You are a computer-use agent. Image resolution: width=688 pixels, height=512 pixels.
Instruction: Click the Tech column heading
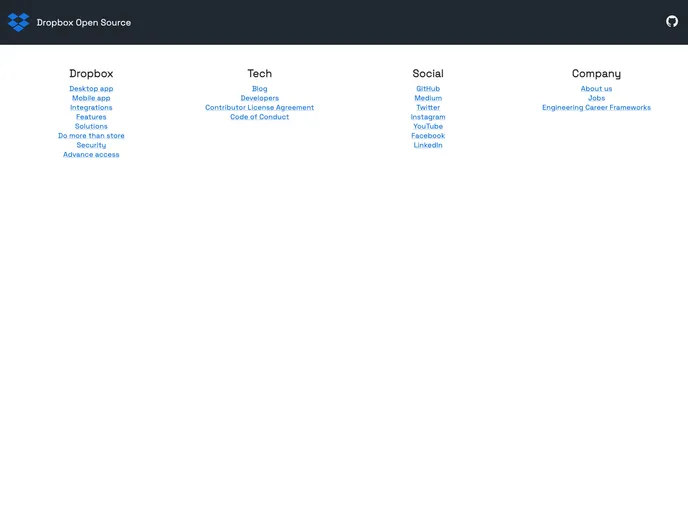pyautogui.click(x=260, y=74)
